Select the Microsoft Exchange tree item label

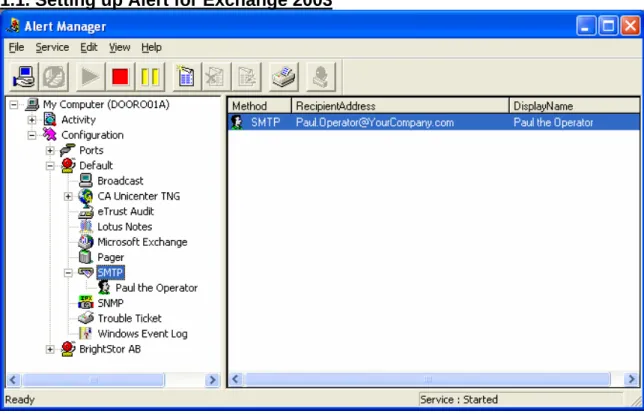[142, 242]
